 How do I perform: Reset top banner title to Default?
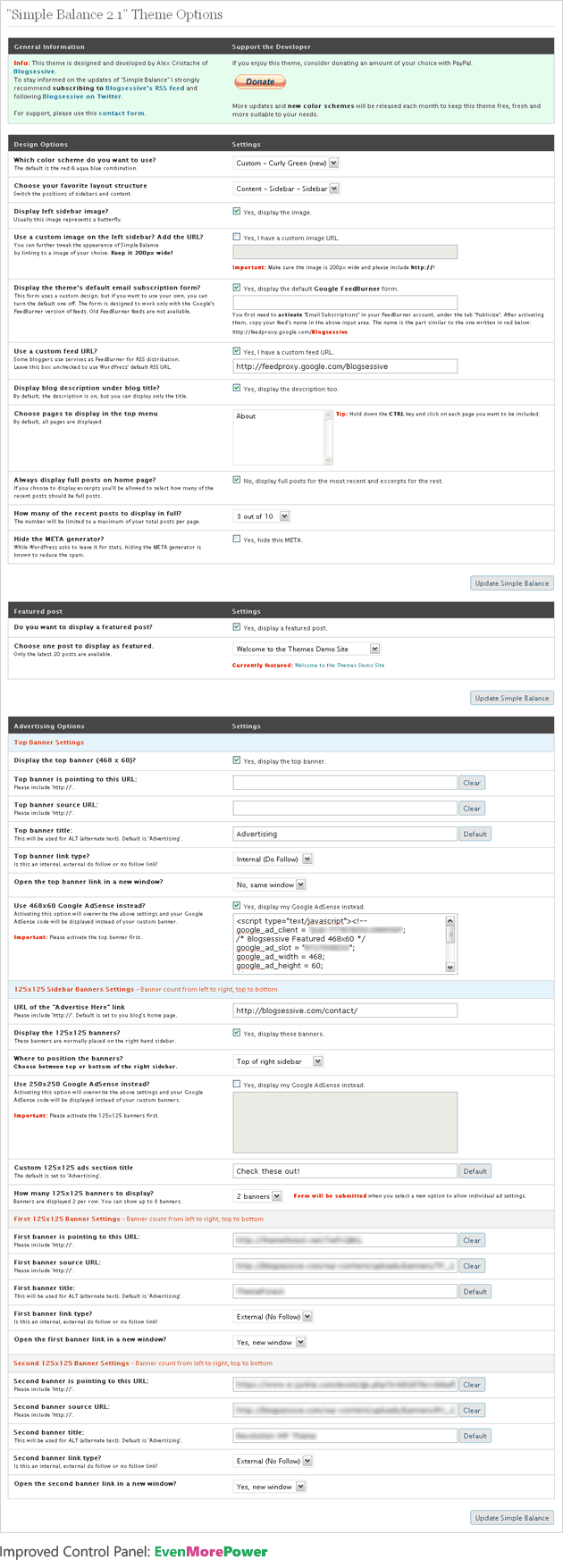point(475,834)
